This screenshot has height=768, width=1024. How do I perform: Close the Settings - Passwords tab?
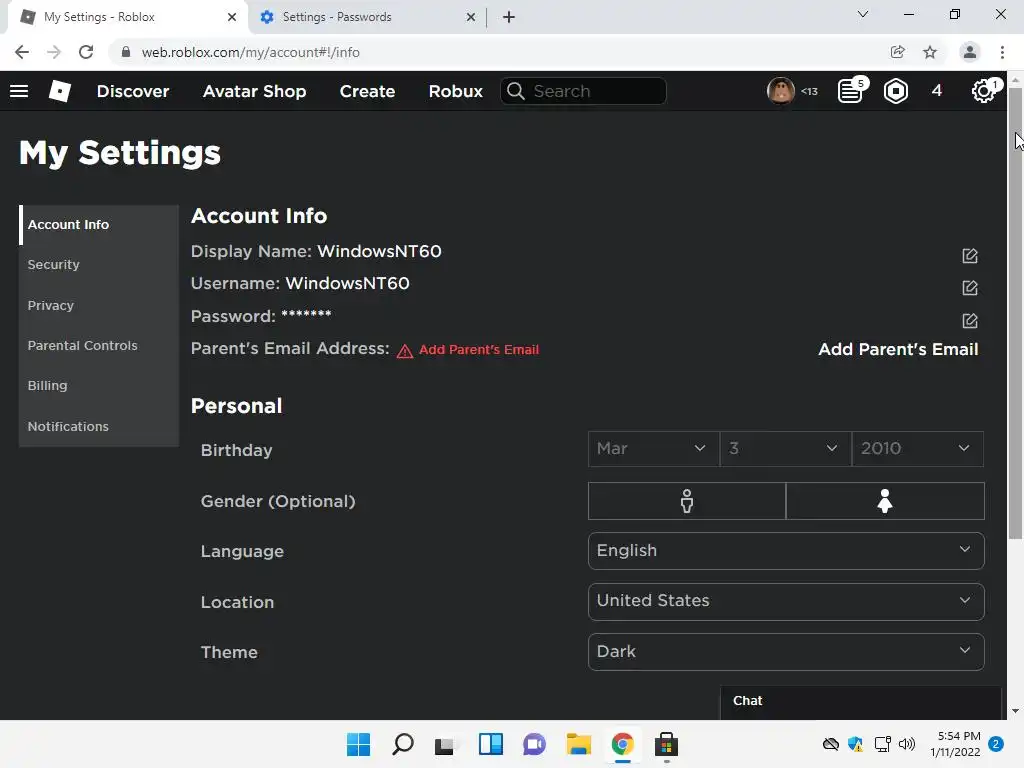471,17
